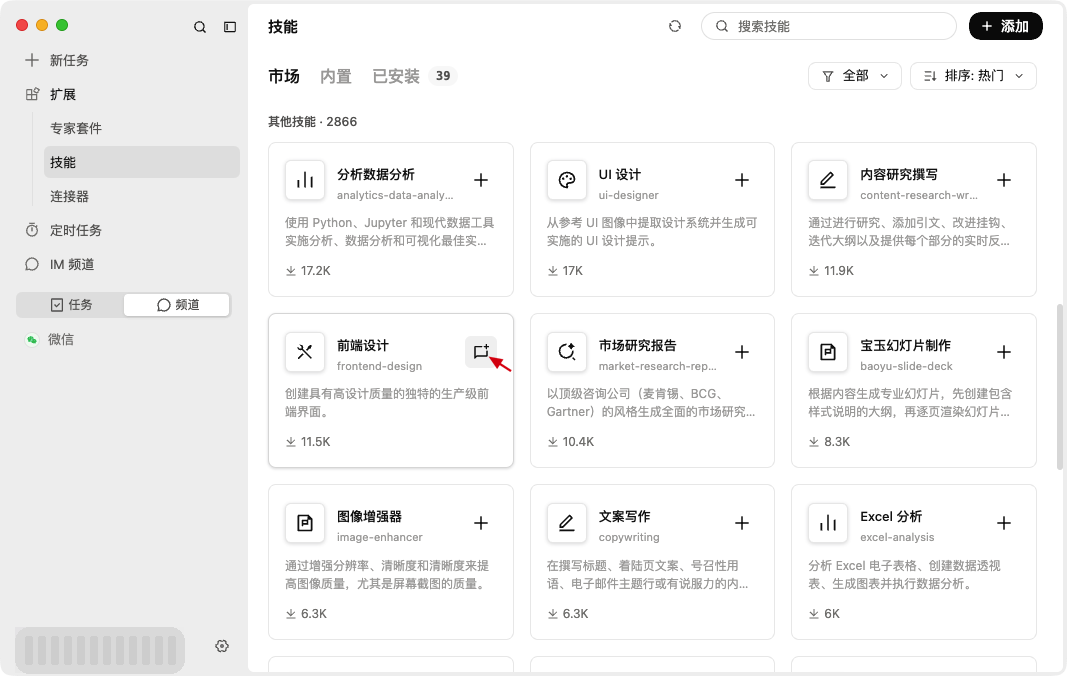Screen dimensions: 1067x676
Task: Click the 内容研究撰写 pencil icon
Action: [827, 180]
